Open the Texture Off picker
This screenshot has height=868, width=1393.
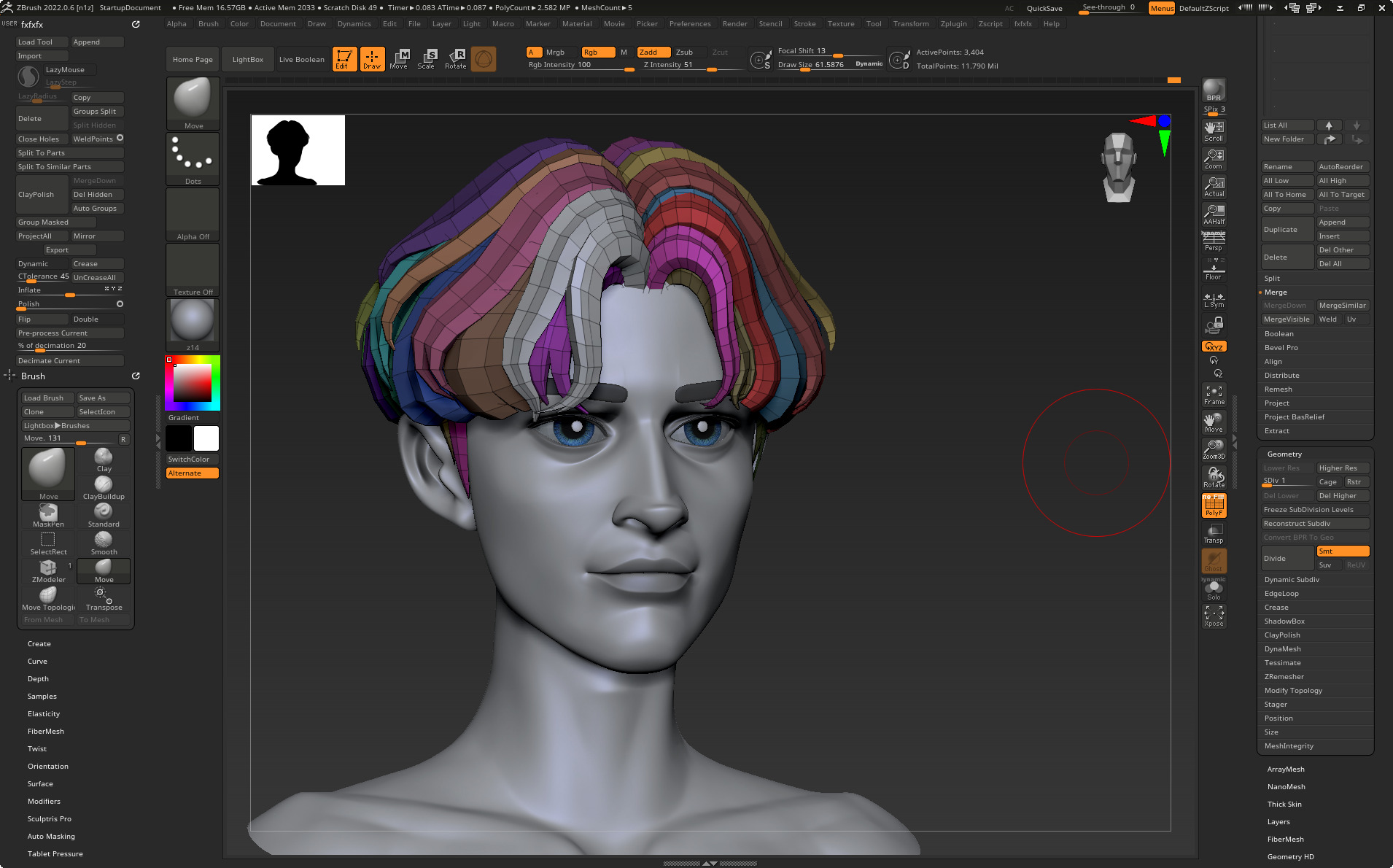193,270
